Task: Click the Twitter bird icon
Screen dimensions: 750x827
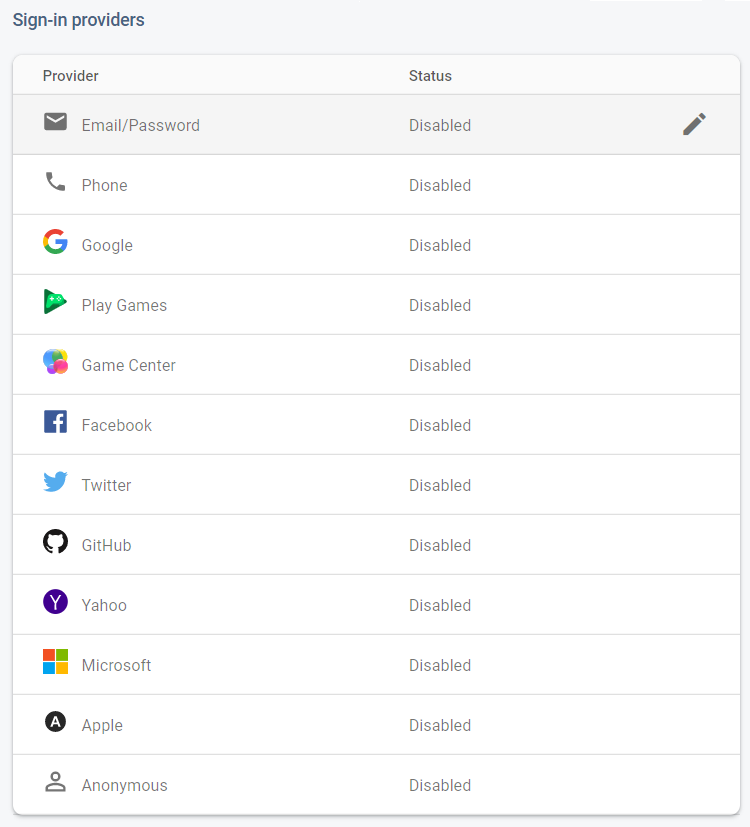Action: [56, 485]
